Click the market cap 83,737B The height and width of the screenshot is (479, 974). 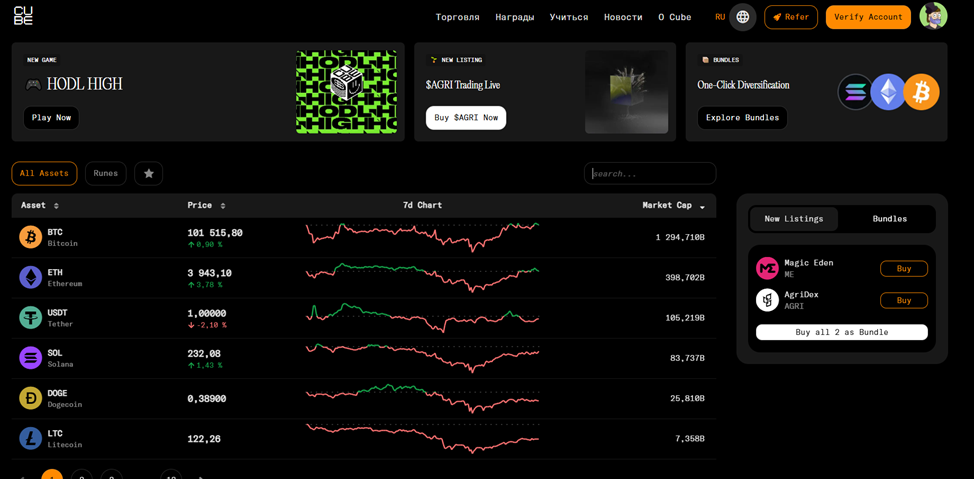(687, 358)
